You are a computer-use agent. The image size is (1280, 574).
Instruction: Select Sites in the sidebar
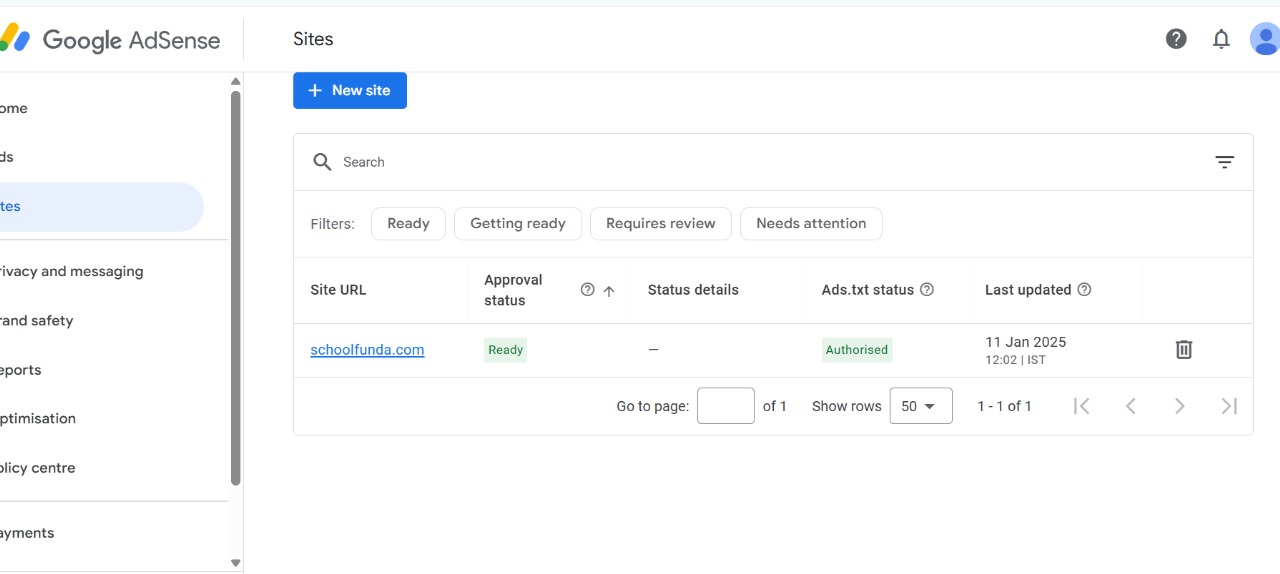(x=100, y=207)
